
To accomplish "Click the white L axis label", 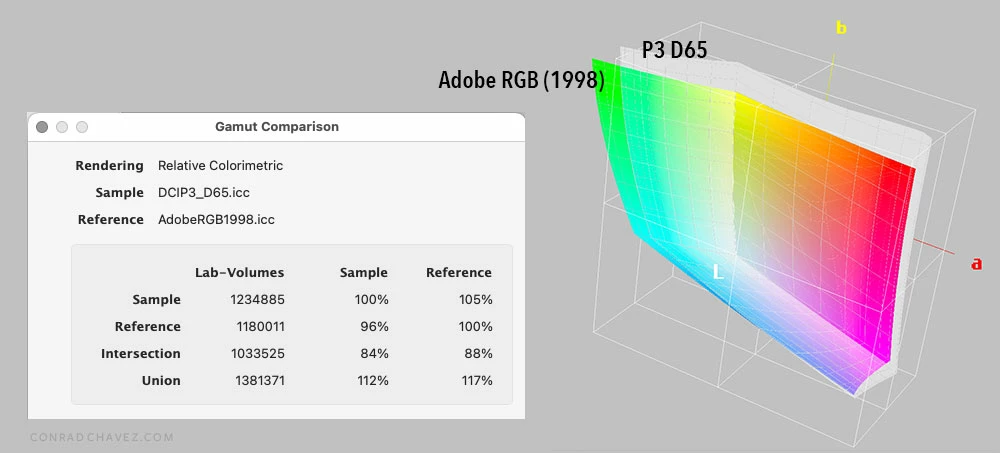I will 718,272.
